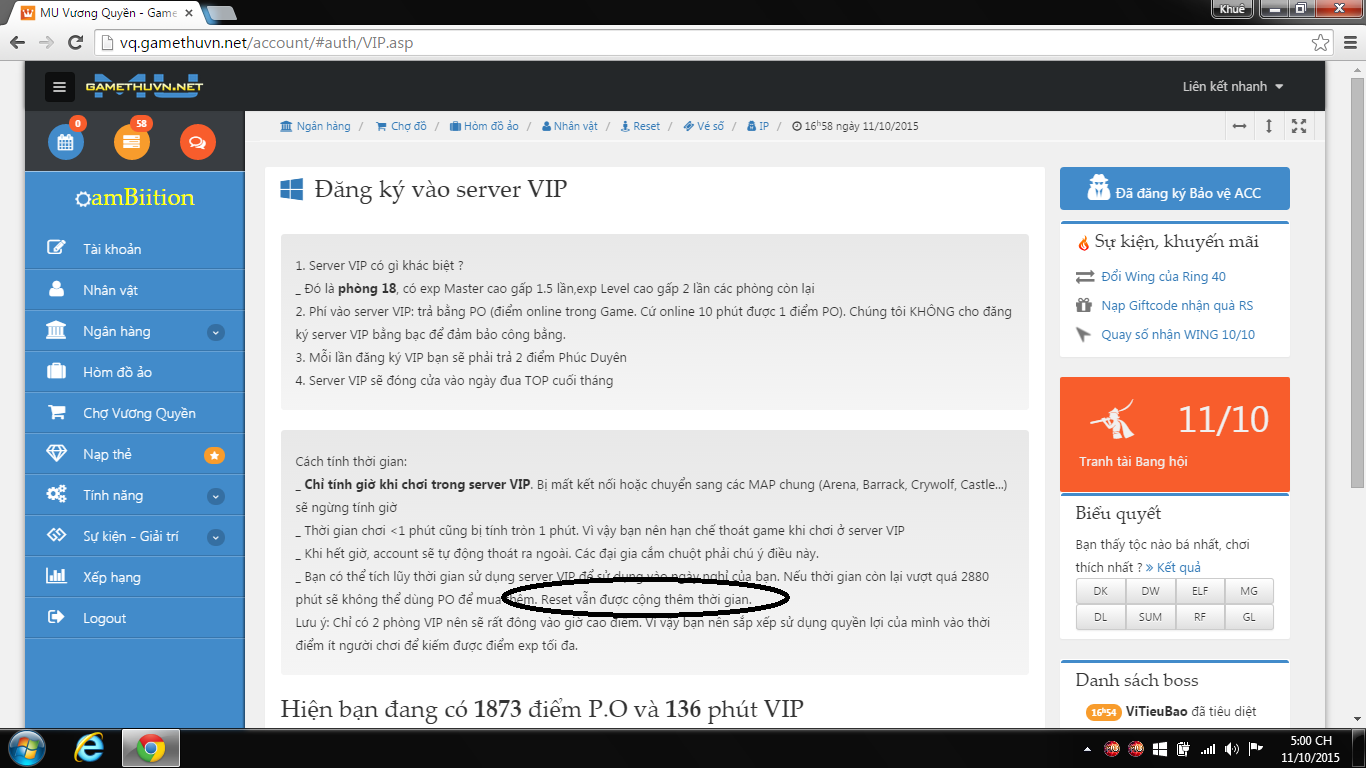Open Đổi Wing của Ring 40 link
Image resolution: width=1366 pixels, height=768 pixels.
[x=1162, y=276]
